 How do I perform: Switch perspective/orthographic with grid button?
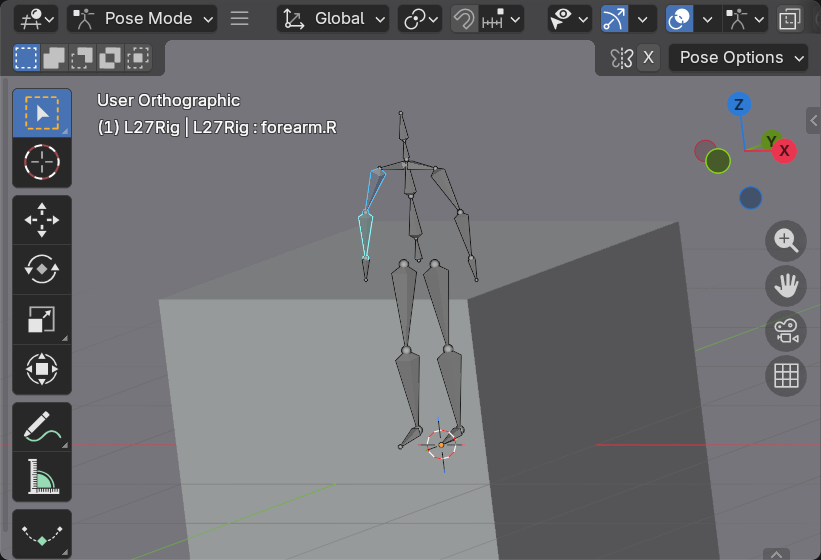coord(786,376)
